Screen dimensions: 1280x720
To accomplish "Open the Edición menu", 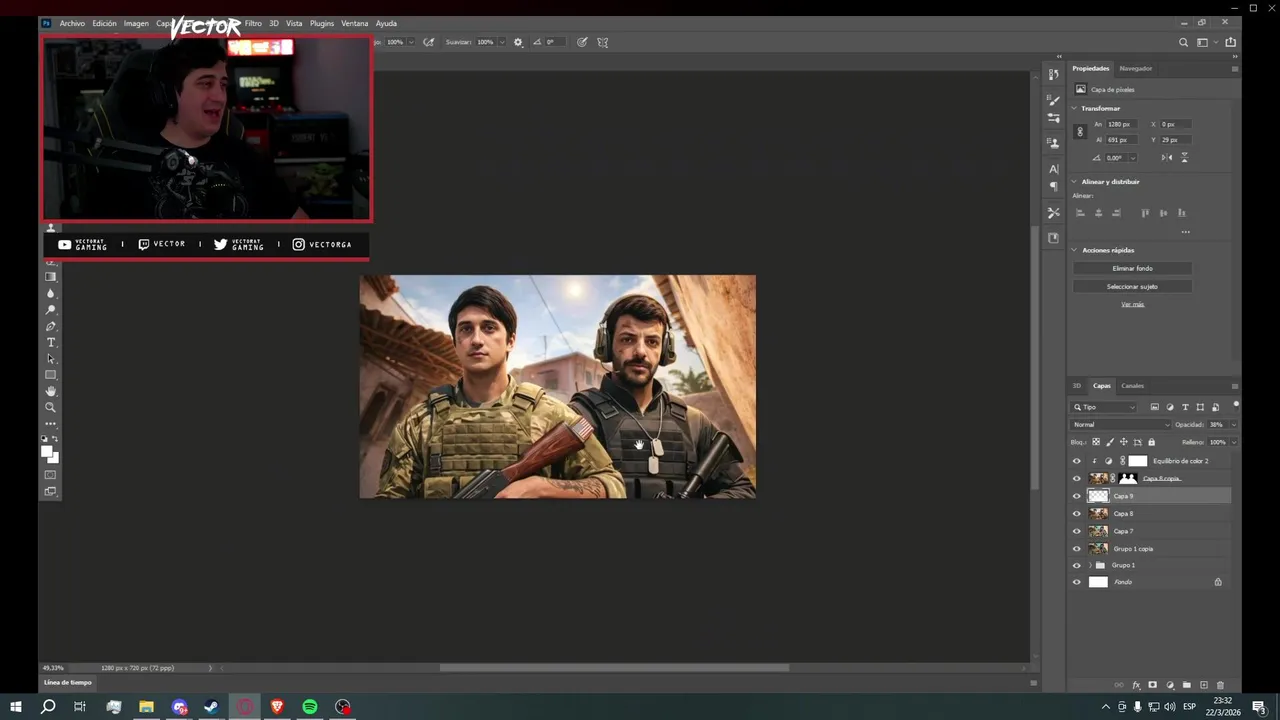I will [105, 23].
